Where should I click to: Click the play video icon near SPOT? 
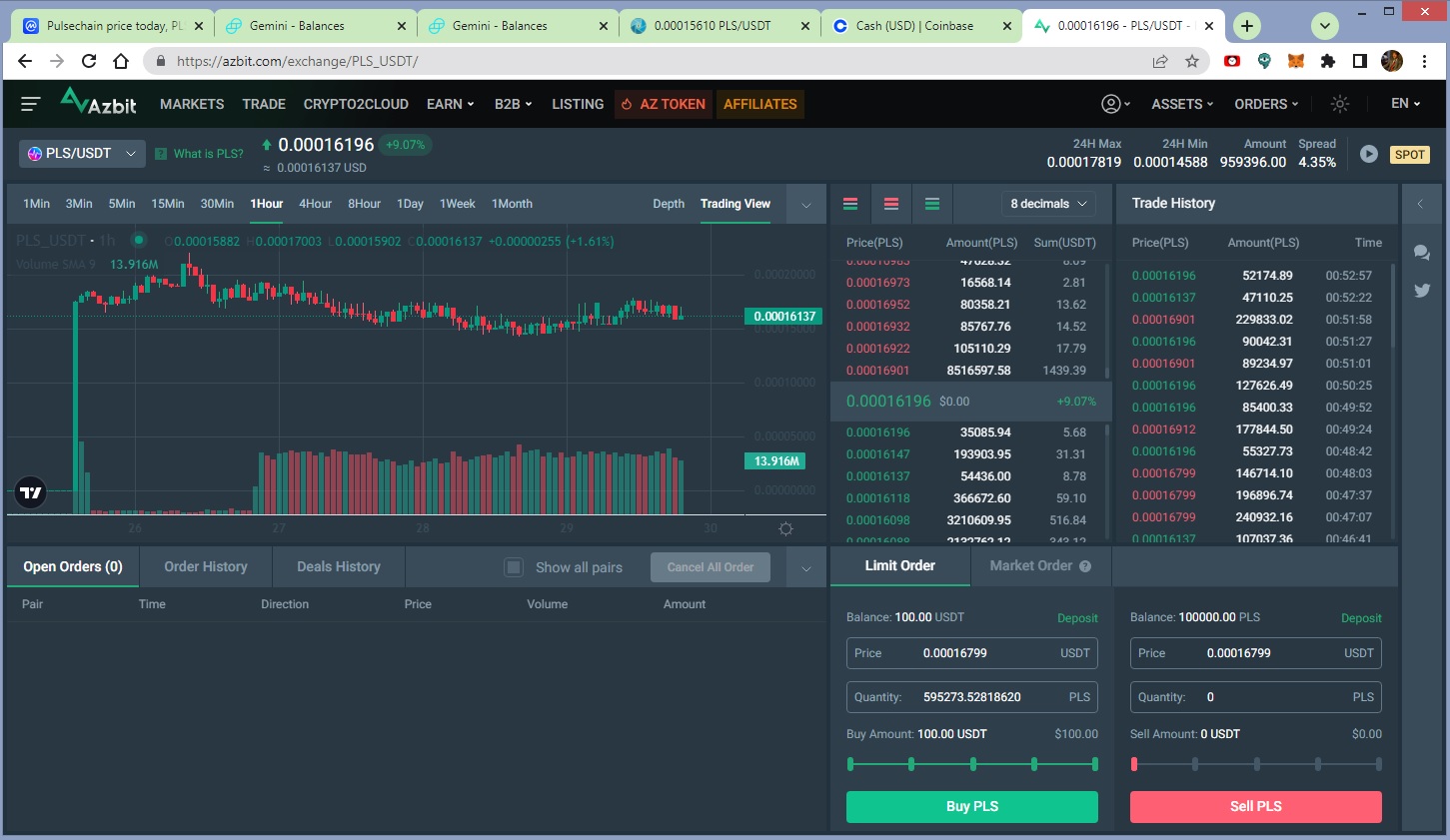tap(1369, 154)
